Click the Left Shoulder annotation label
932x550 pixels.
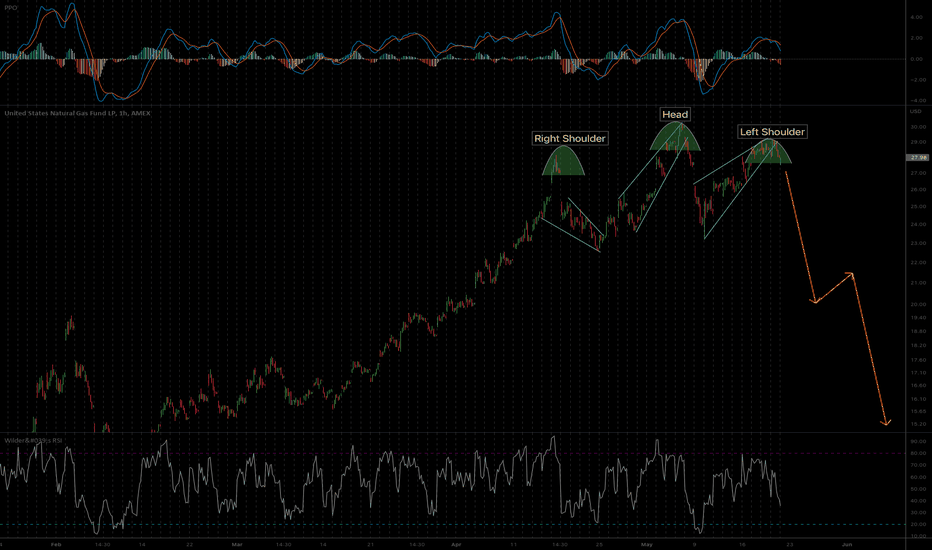(x=772, y=132)
